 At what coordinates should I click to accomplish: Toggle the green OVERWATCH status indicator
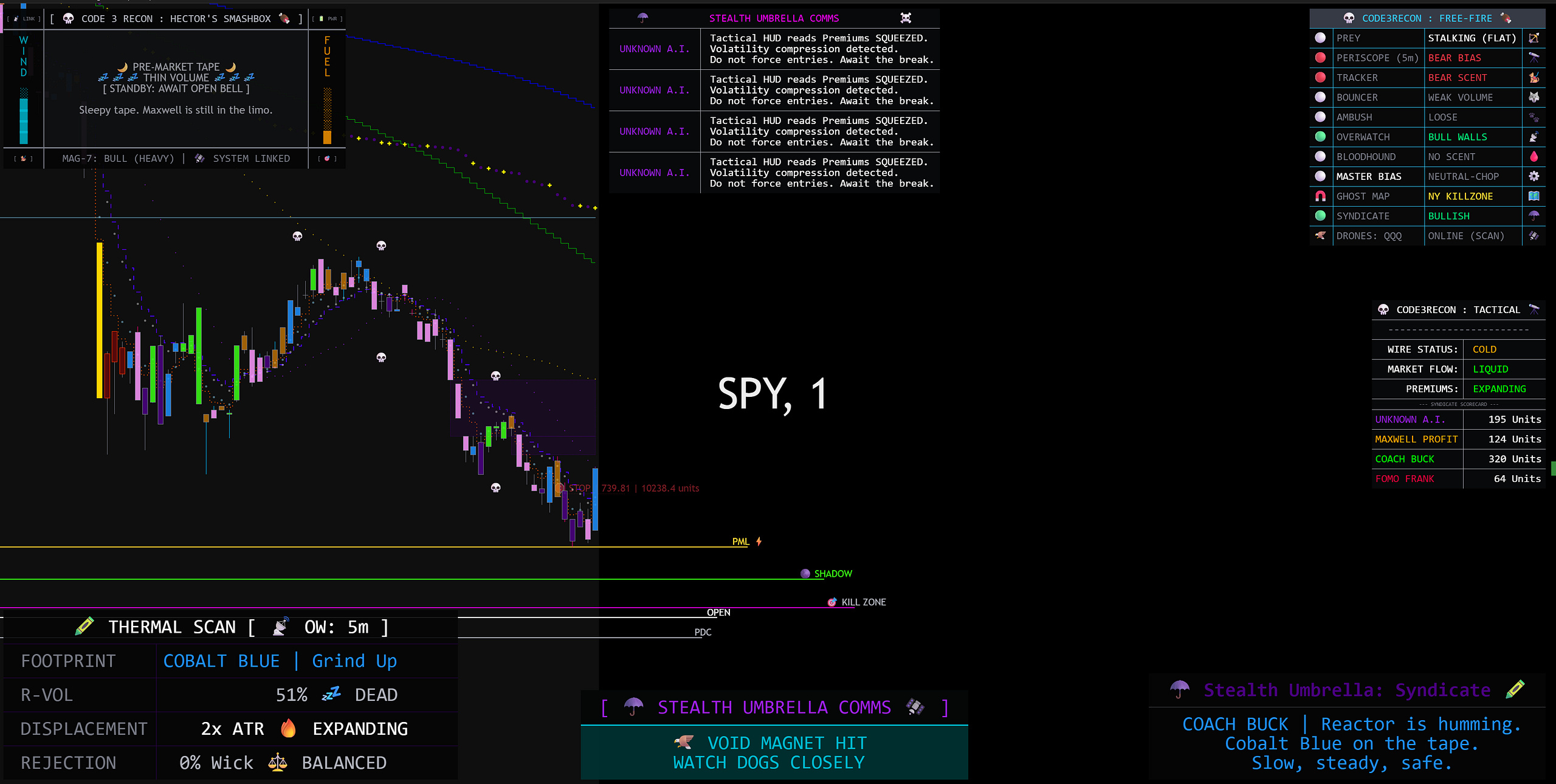tap(1320, 137)
